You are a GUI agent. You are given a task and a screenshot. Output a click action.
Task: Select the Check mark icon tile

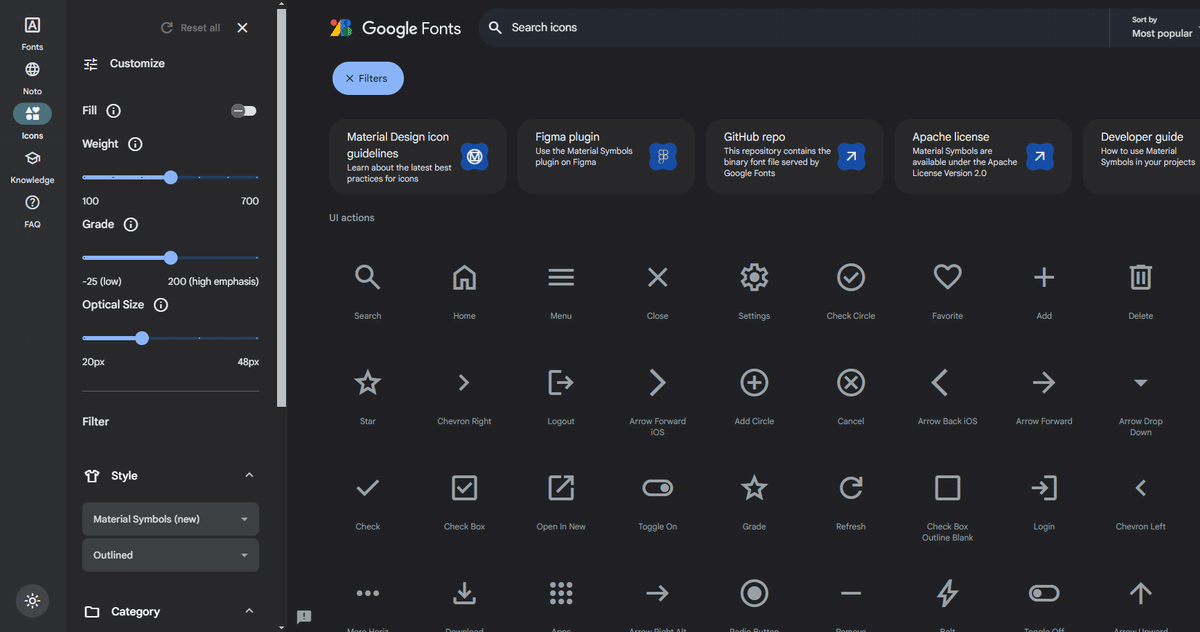click(x=368, y=500)
